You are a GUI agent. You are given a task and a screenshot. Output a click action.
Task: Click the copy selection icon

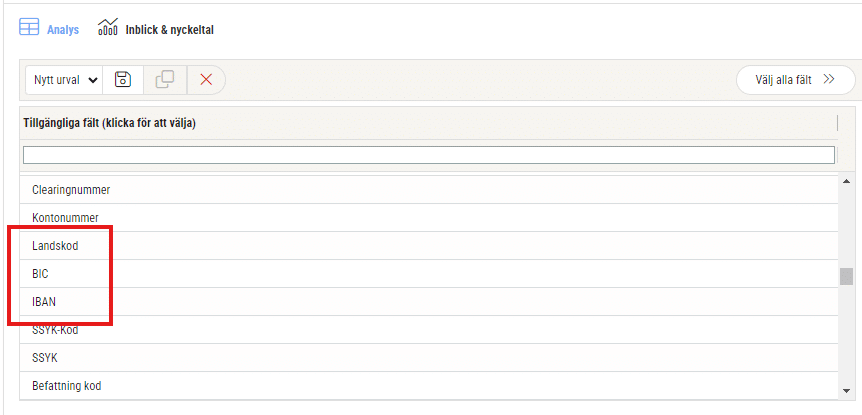click(x=165, y=80)
